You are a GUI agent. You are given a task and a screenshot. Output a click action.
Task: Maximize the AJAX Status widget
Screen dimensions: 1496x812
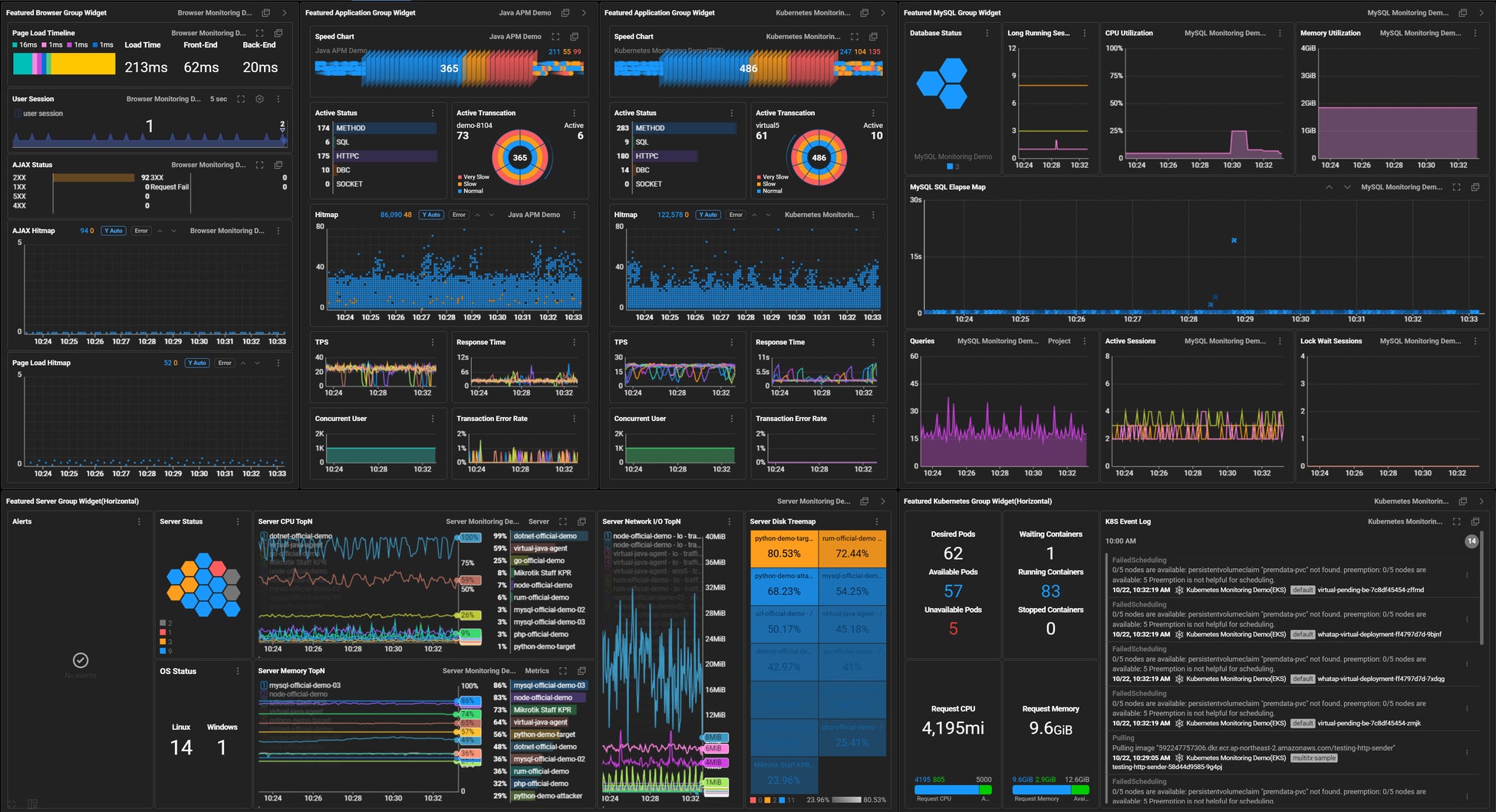(x=259, y=165)
